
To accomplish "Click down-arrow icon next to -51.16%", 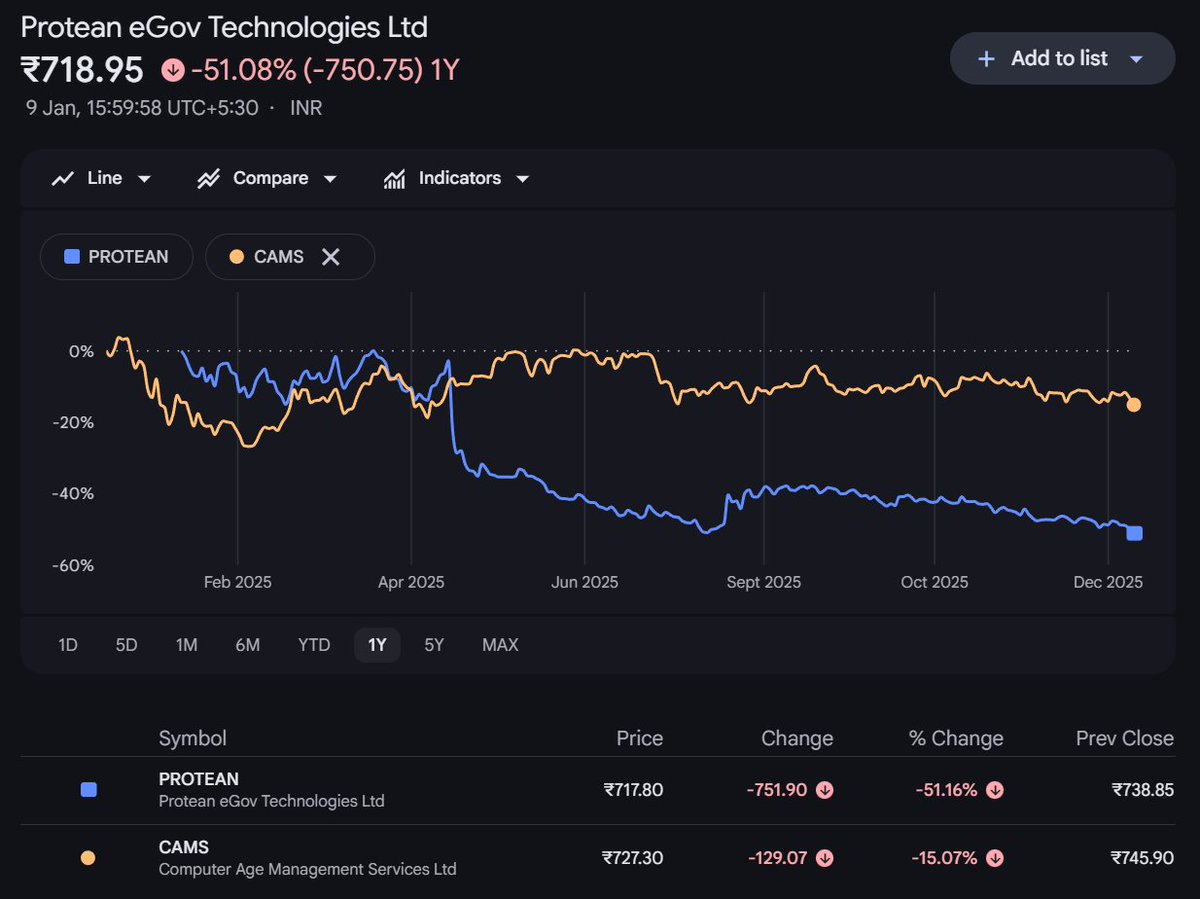I will tap(995, 790).
